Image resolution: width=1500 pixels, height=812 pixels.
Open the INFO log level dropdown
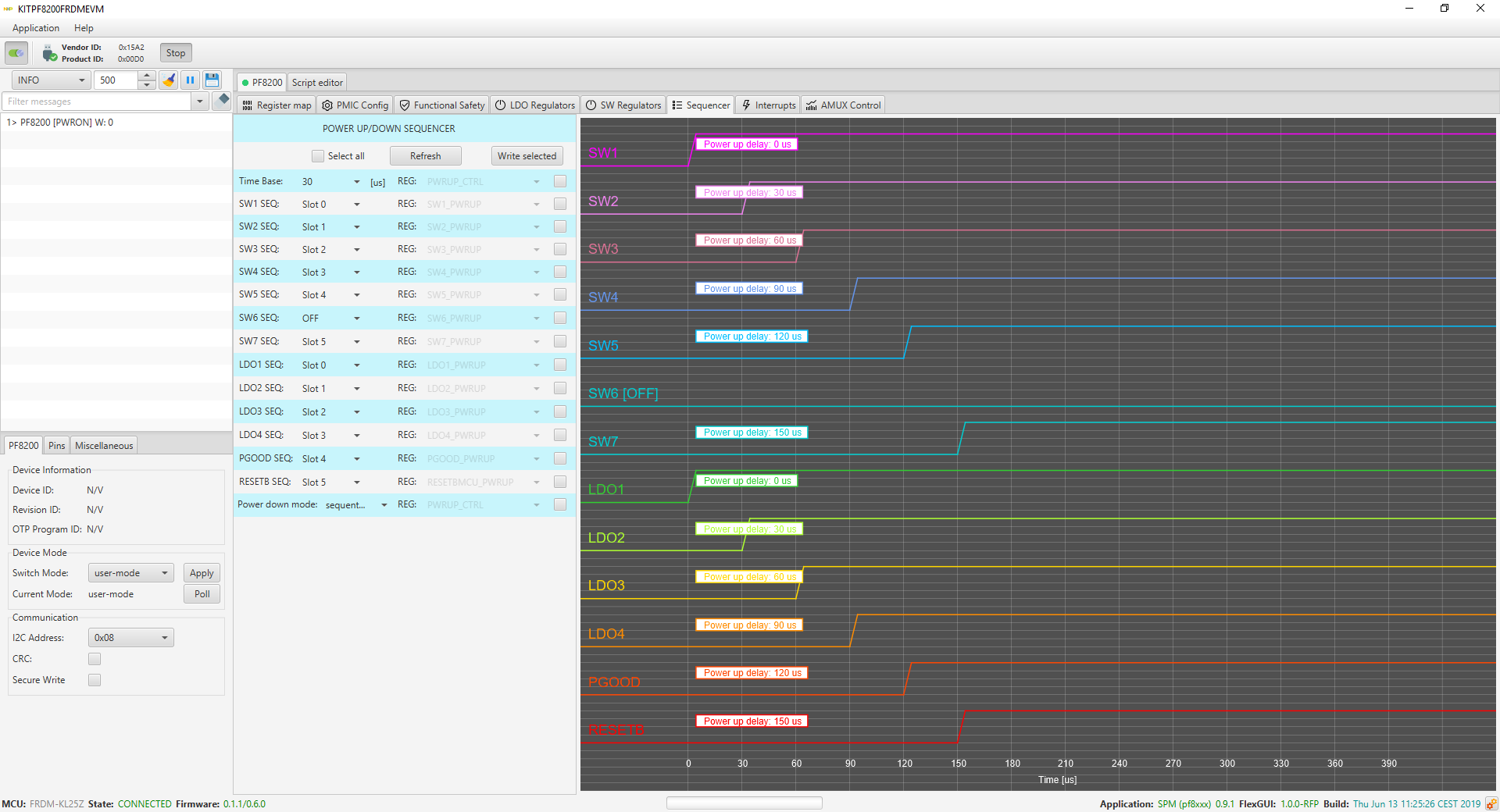pos(52,80)
